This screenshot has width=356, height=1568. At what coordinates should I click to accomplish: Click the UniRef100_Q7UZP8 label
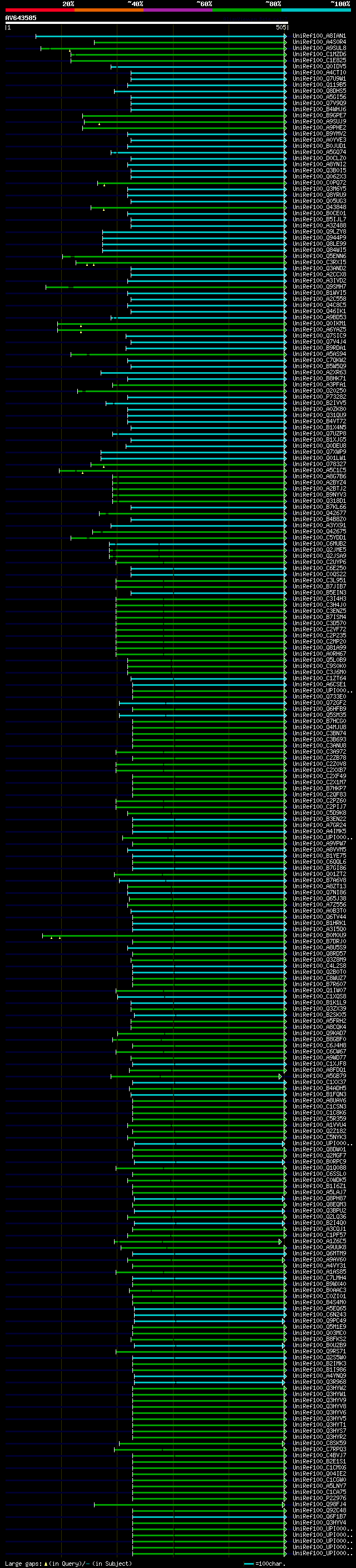(319, 433)
